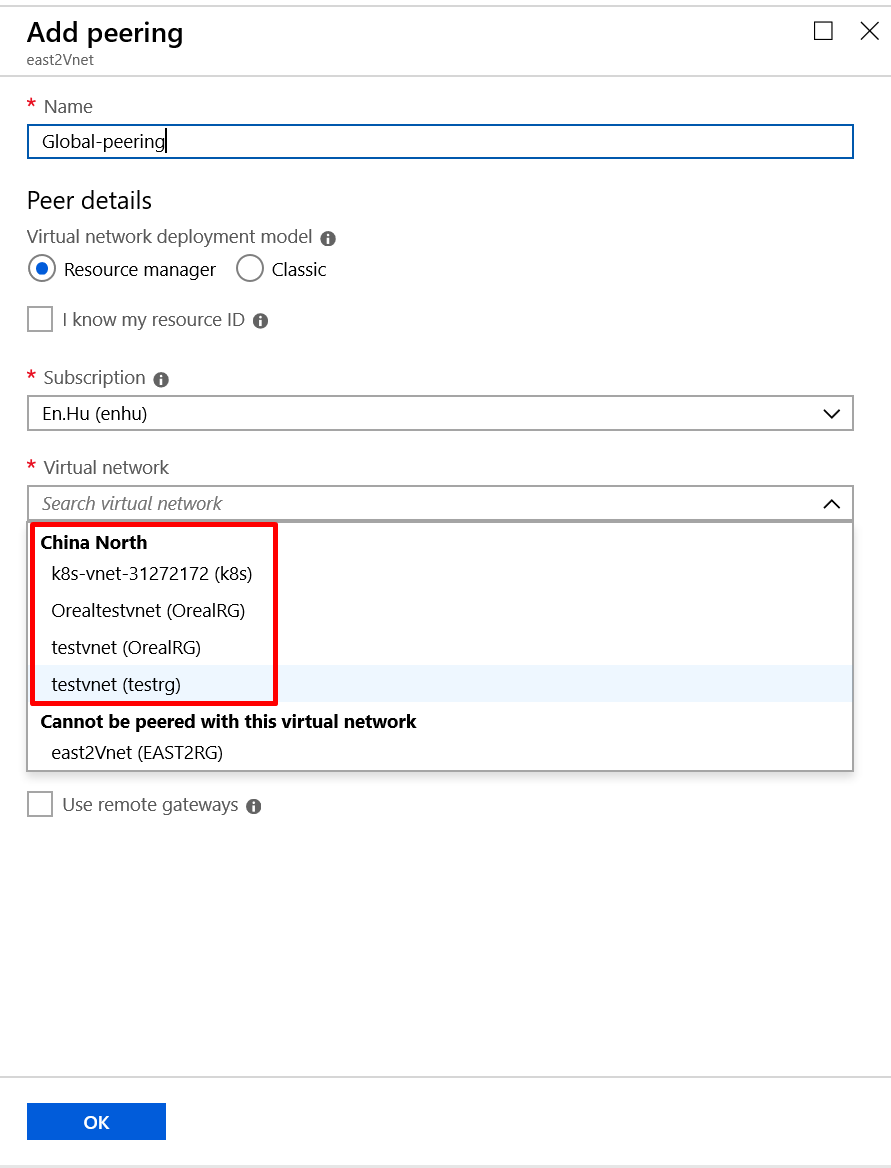Choose k8s-vnet-31272172 (k8s) from list
The height and width of the screenshot is (1168, 891).
point(152,574)
